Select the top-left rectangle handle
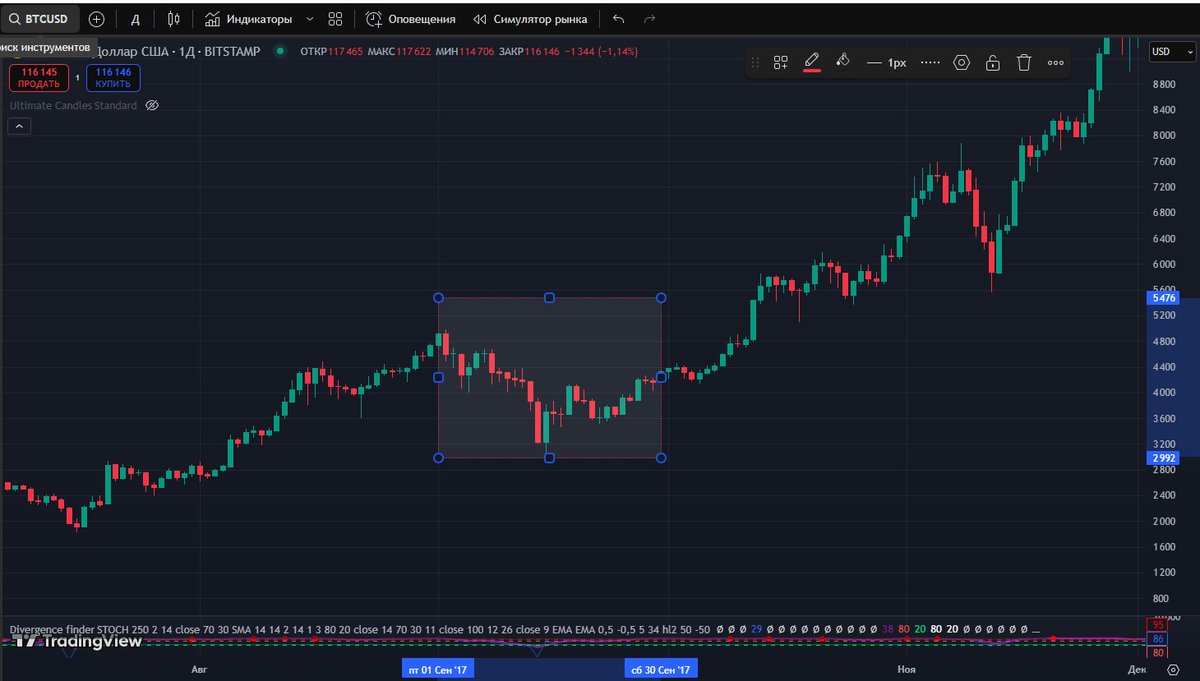This screenshot has height=681, width=1200. click(438, 298)
